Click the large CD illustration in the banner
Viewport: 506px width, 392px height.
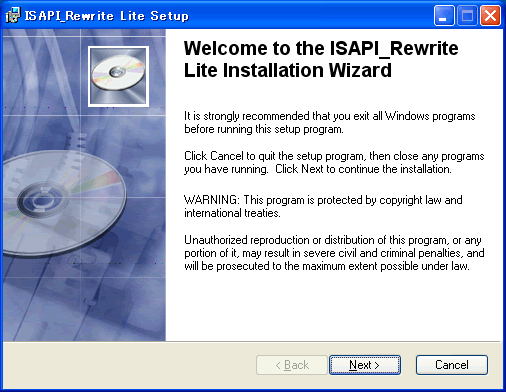point(64,203)
